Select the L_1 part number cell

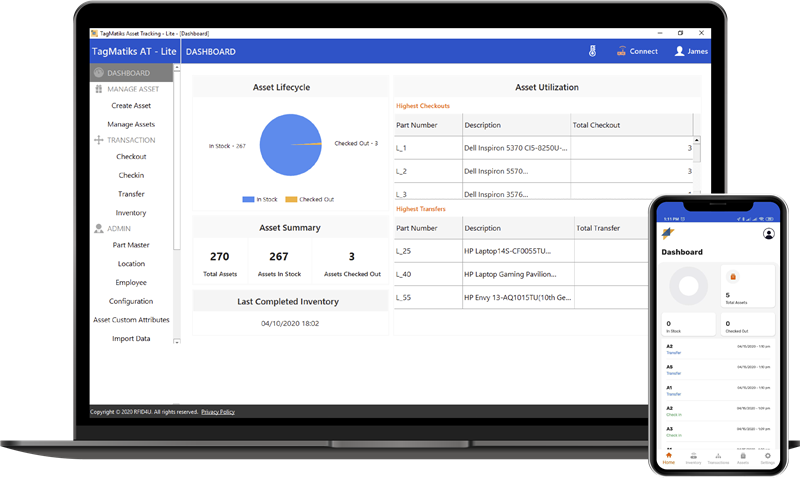(x=428, y=148)
